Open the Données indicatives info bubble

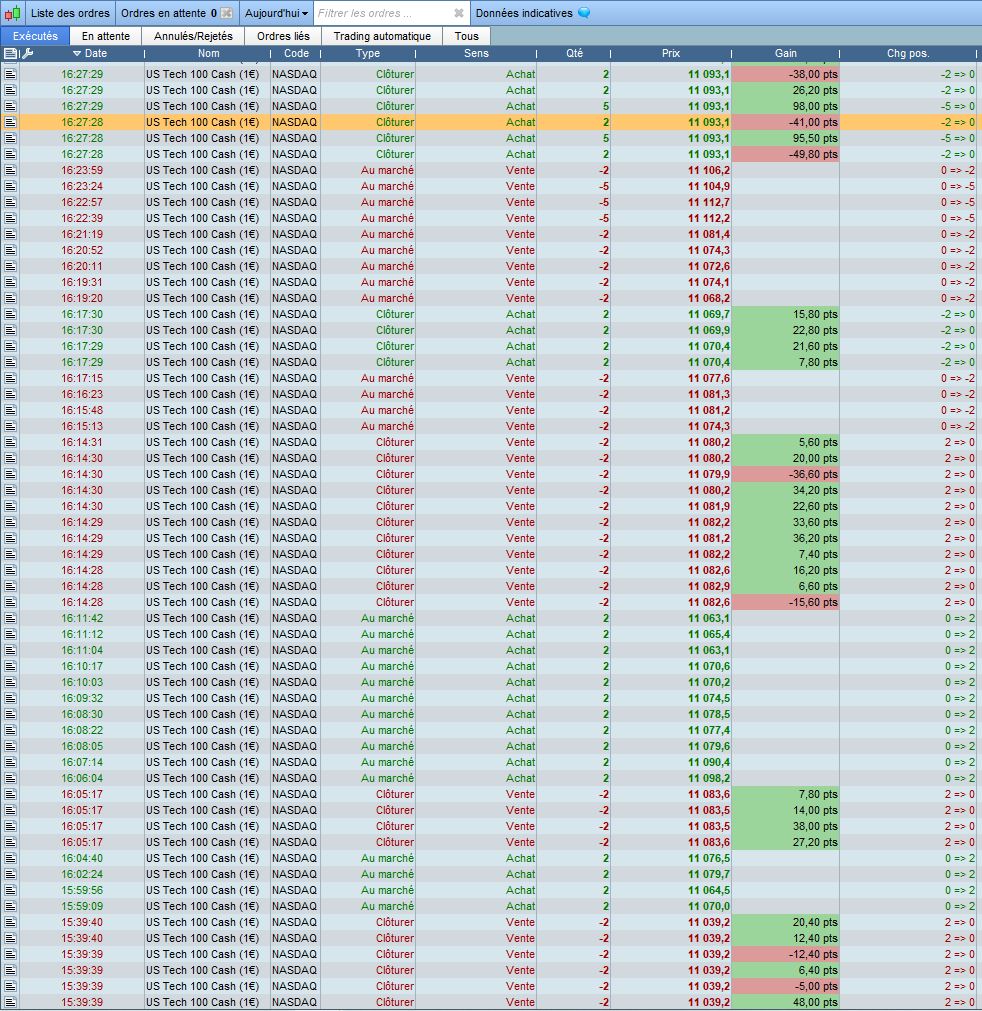point(584,13)
